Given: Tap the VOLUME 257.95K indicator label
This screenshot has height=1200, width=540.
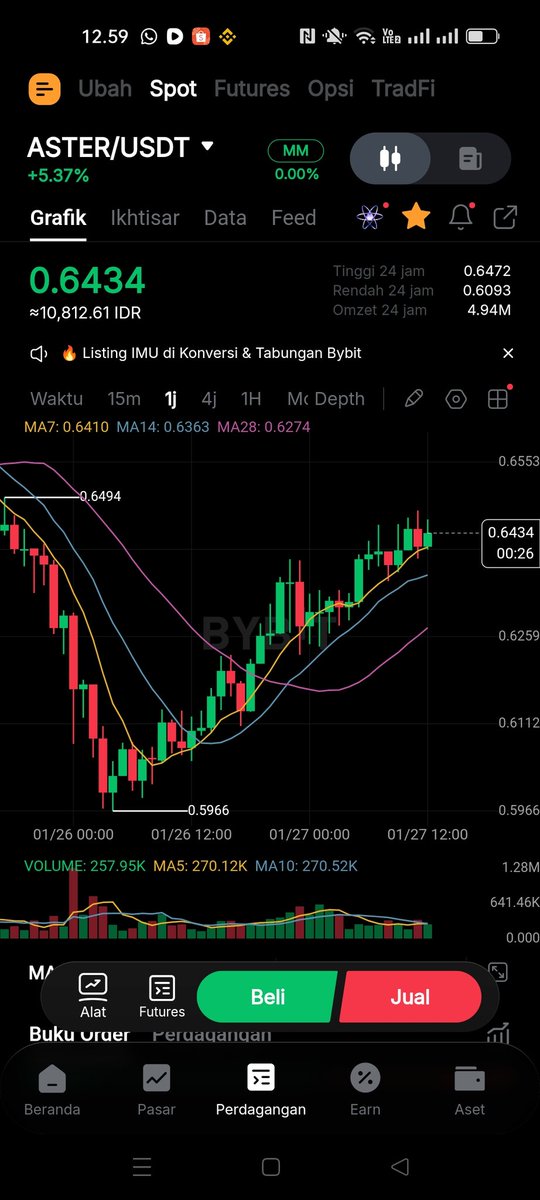Looking at the screenshot, I should [86, 866].
